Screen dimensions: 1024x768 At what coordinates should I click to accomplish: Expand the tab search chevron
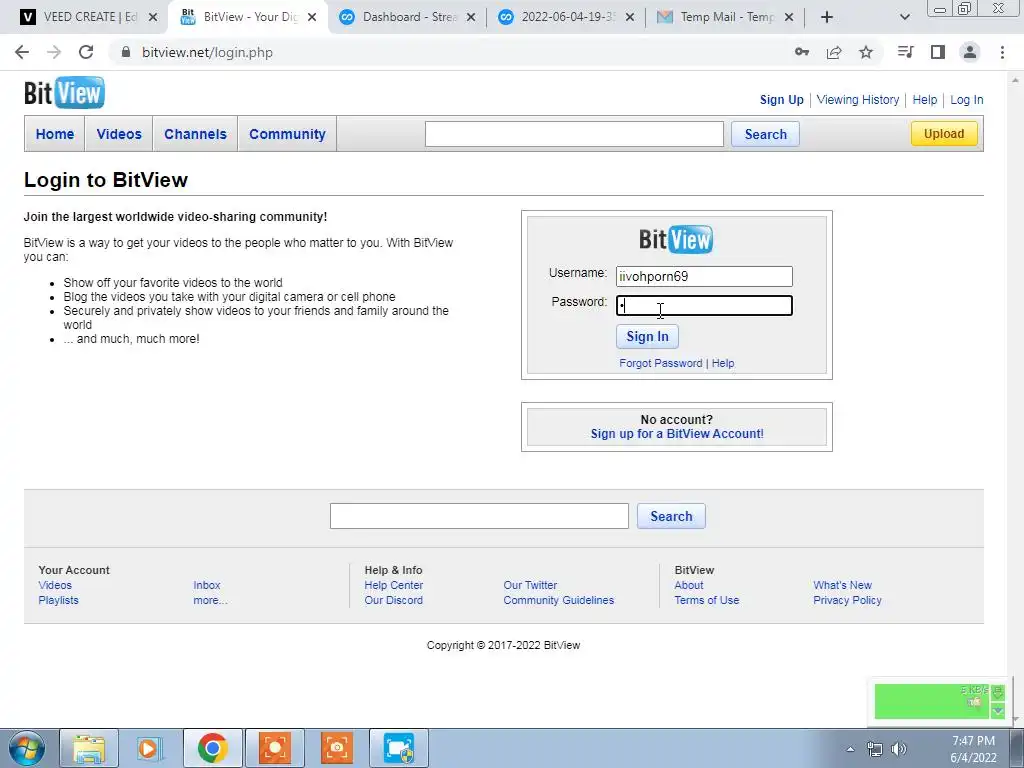904,17
